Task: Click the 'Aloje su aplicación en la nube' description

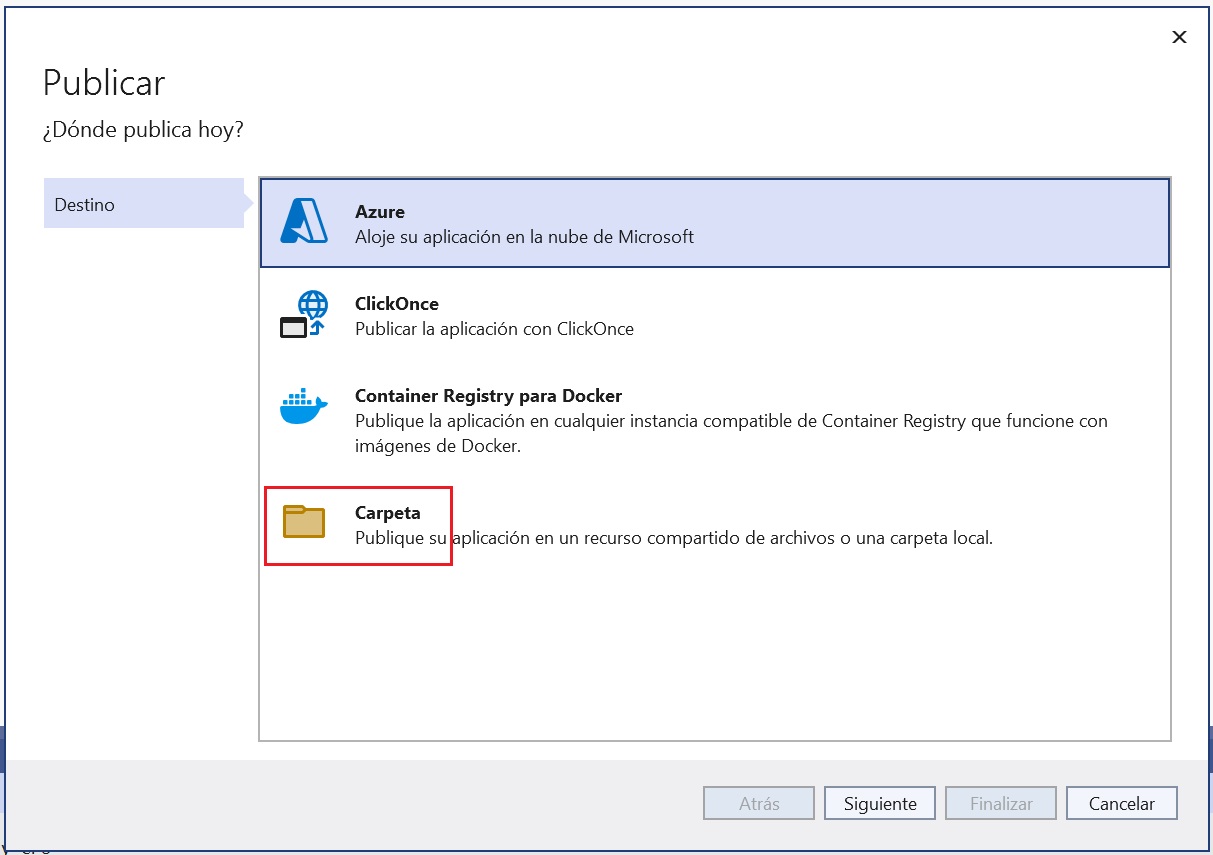Action: click(524, 237)
